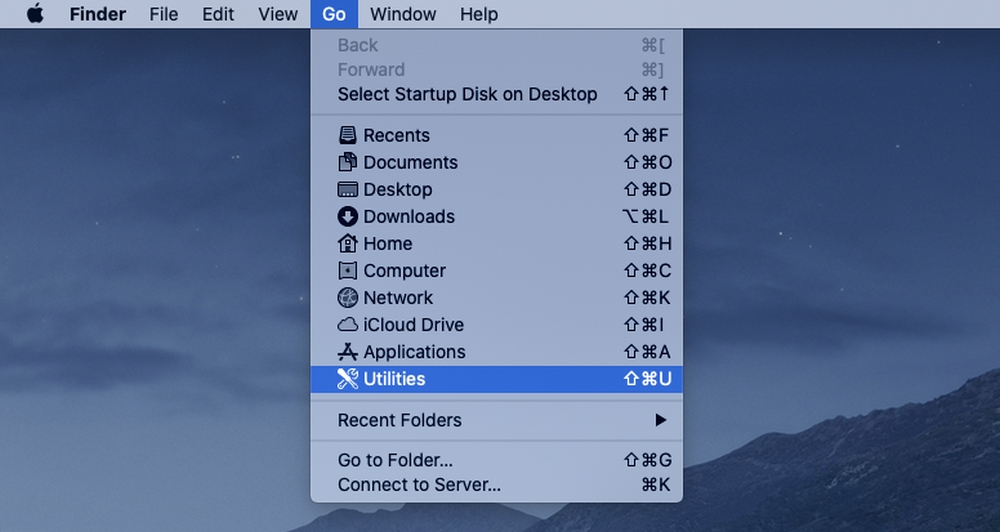Click the Recents stack icon

348,135
